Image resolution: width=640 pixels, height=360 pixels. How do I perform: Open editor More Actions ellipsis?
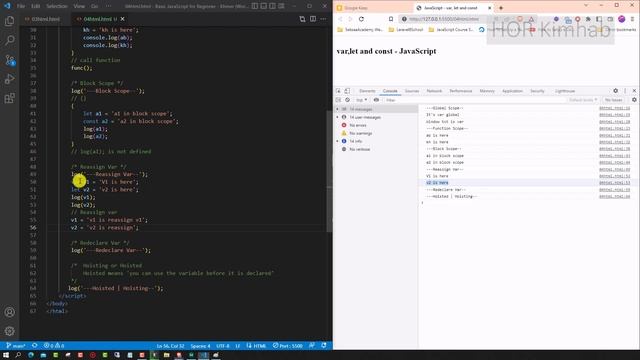323,19
